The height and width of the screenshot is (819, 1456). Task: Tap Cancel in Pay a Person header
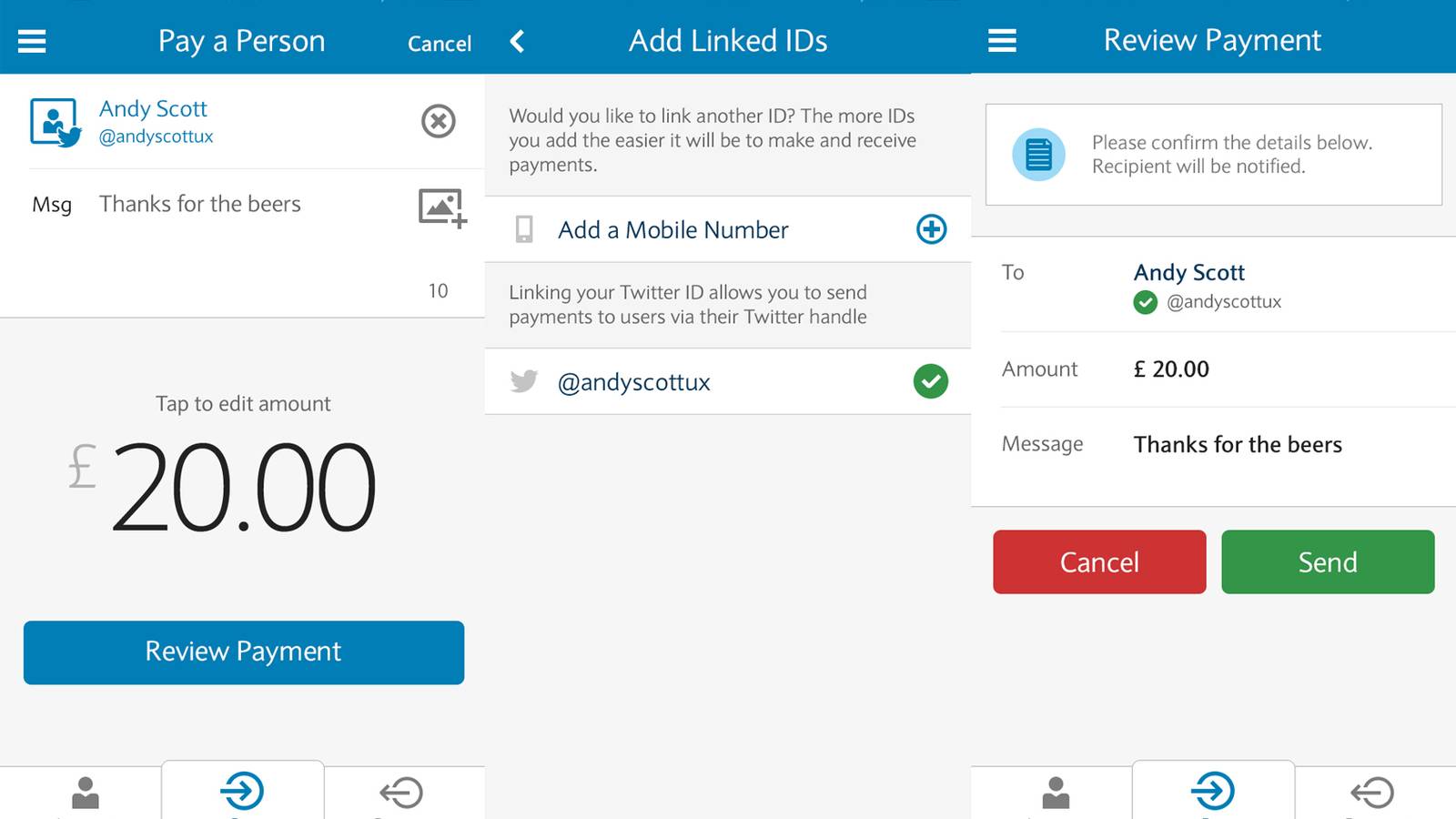tap(440, 43)
